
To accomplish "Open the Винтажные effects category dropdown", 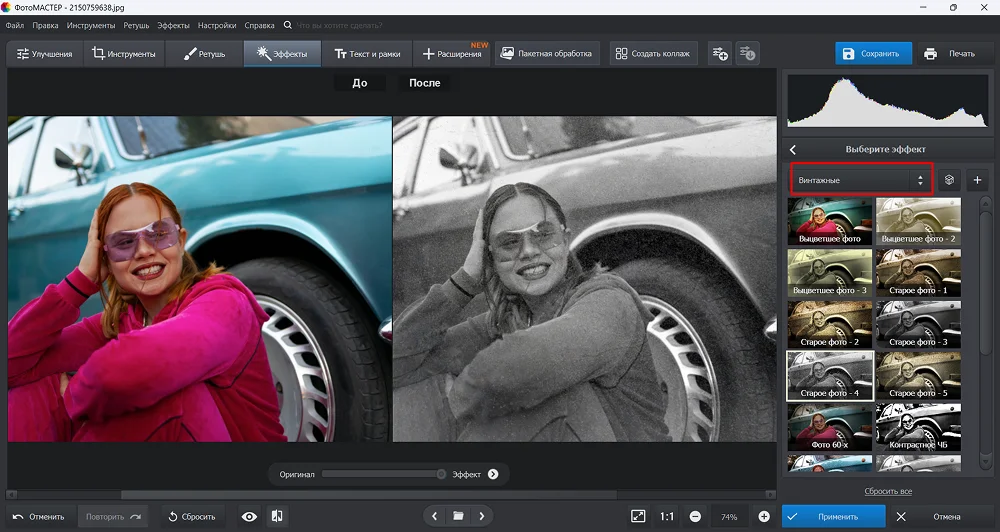I will coord(862,180).
